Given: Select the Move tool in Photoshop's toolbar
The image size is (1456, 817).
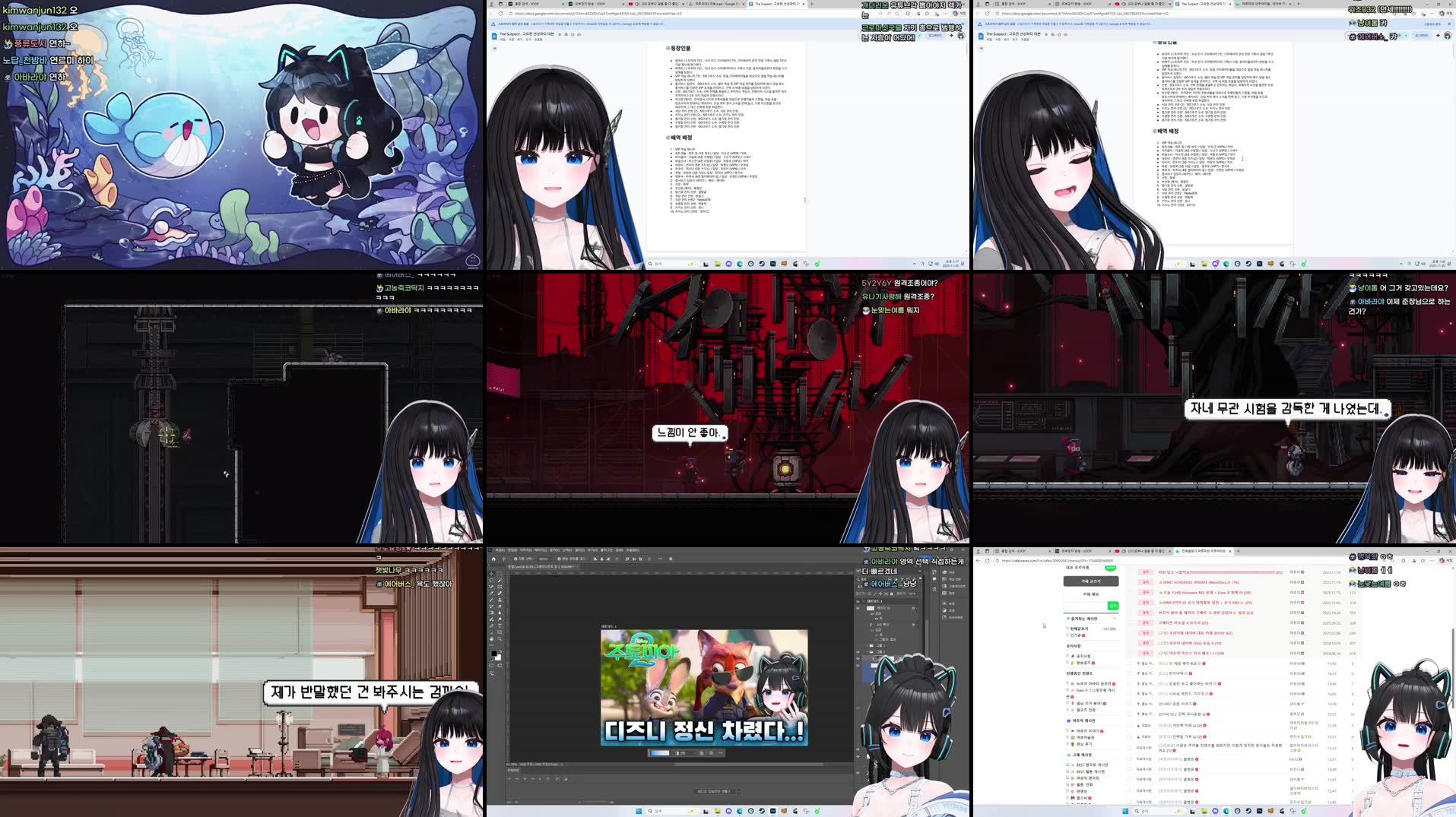Looking at the screenshot, I should 491,574.
